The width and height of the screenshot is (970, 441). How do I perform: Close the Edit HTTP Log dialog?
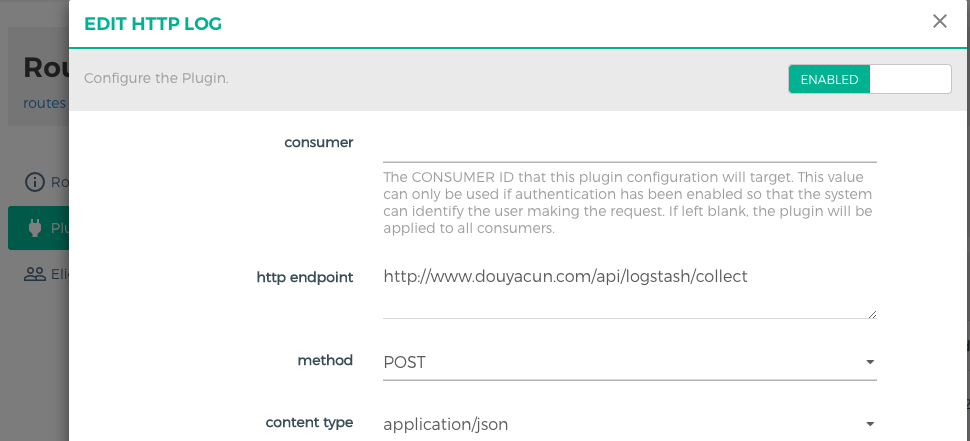939,21
